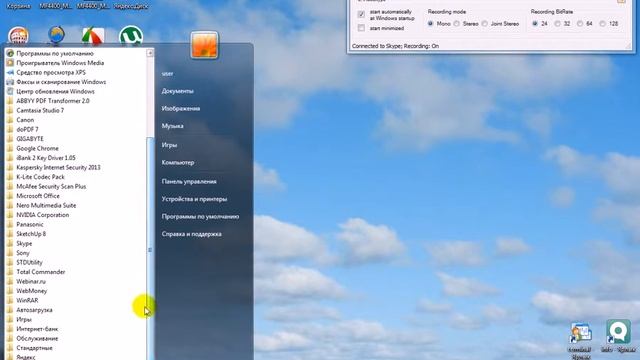Viewport: 640px width, 360px height.
Task: Expand the GIGABYTE folder
Action: tap(25, 139)
